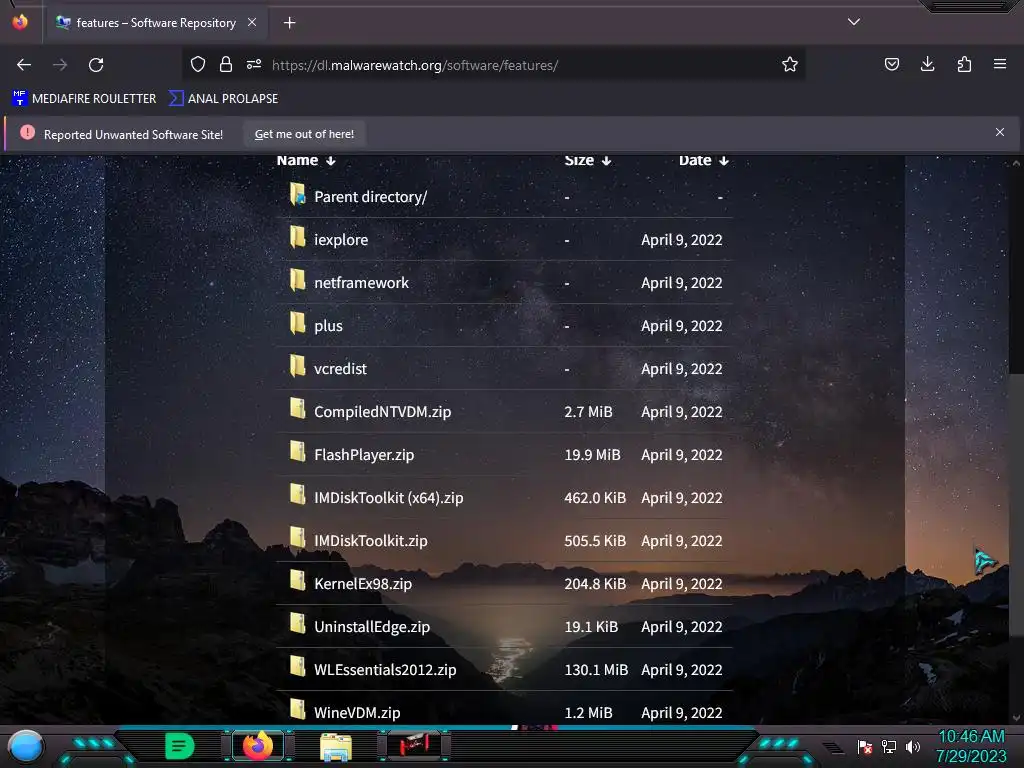The height and width of the screenshot is (768, 1024).
Task: Sort the listing by Name
Action: point(306,160)
